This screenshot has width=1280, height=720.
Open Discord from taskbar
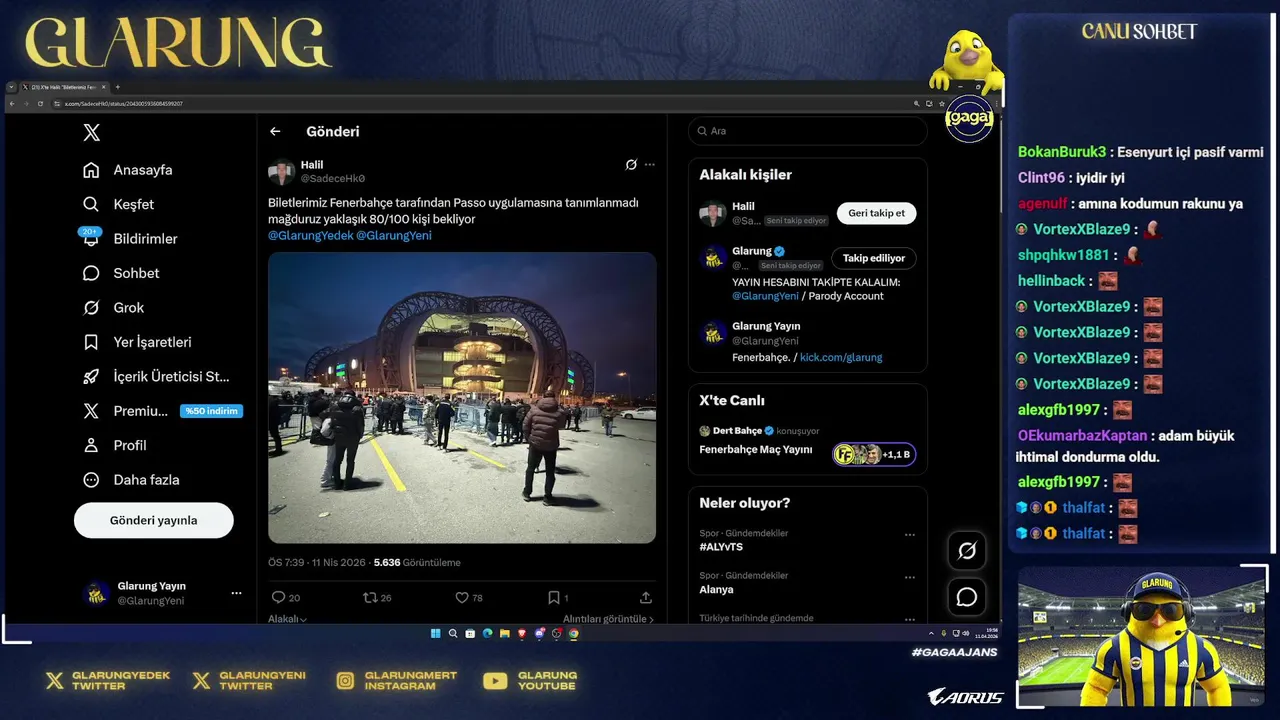point(539,633)
